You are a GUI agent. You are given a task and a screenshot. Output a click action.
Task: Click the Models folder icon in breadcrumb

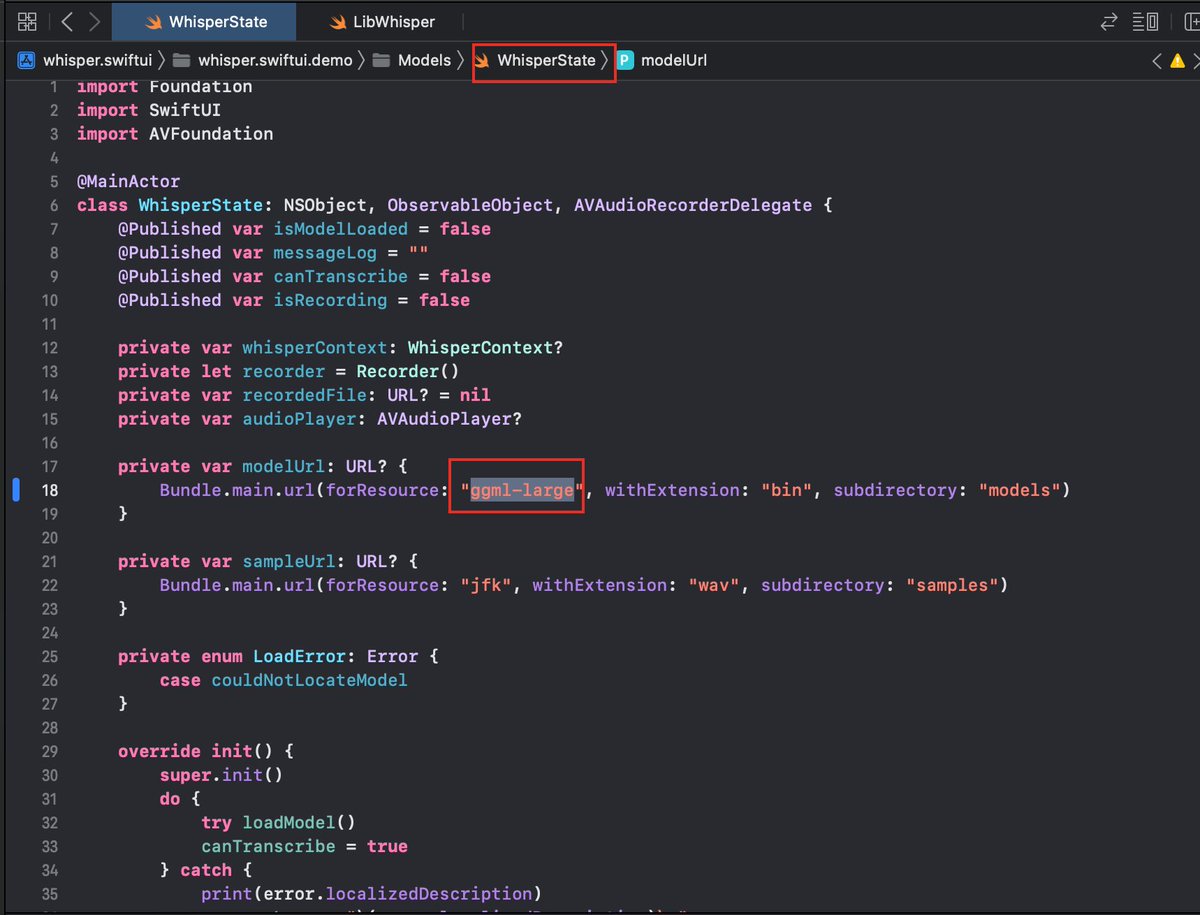[x=383, y=60]
